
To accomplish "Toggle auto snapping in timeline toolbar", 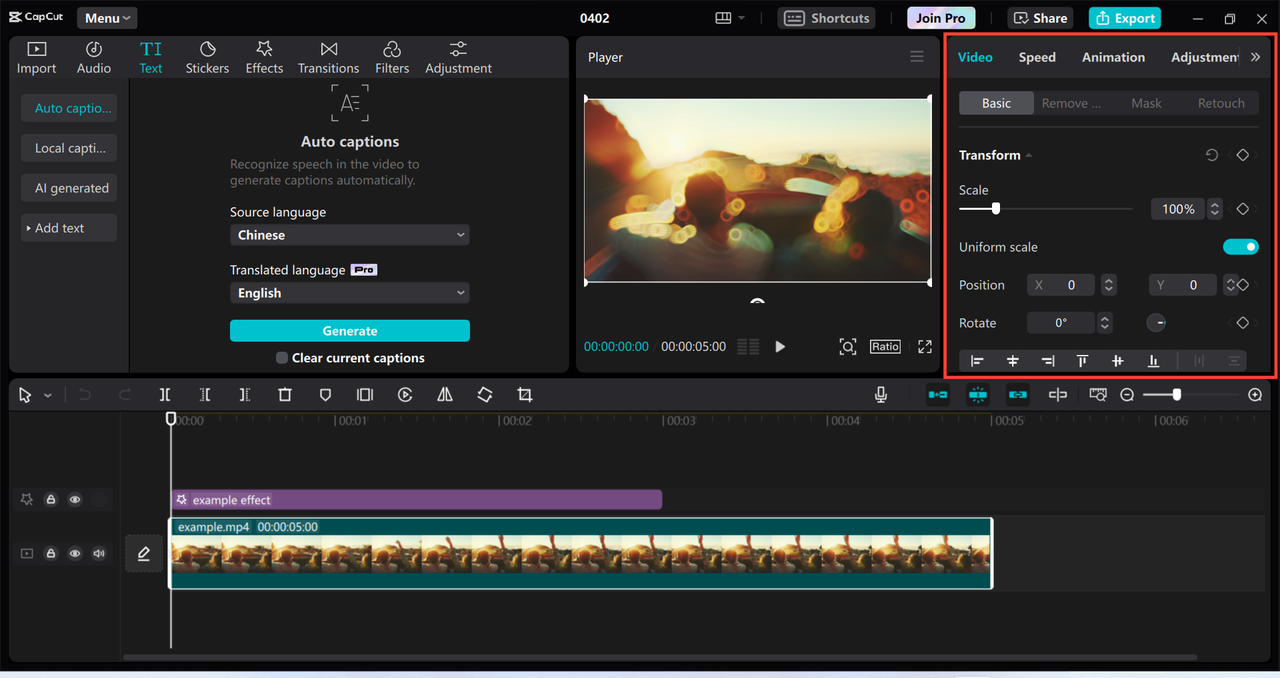I will click(978, 395).
